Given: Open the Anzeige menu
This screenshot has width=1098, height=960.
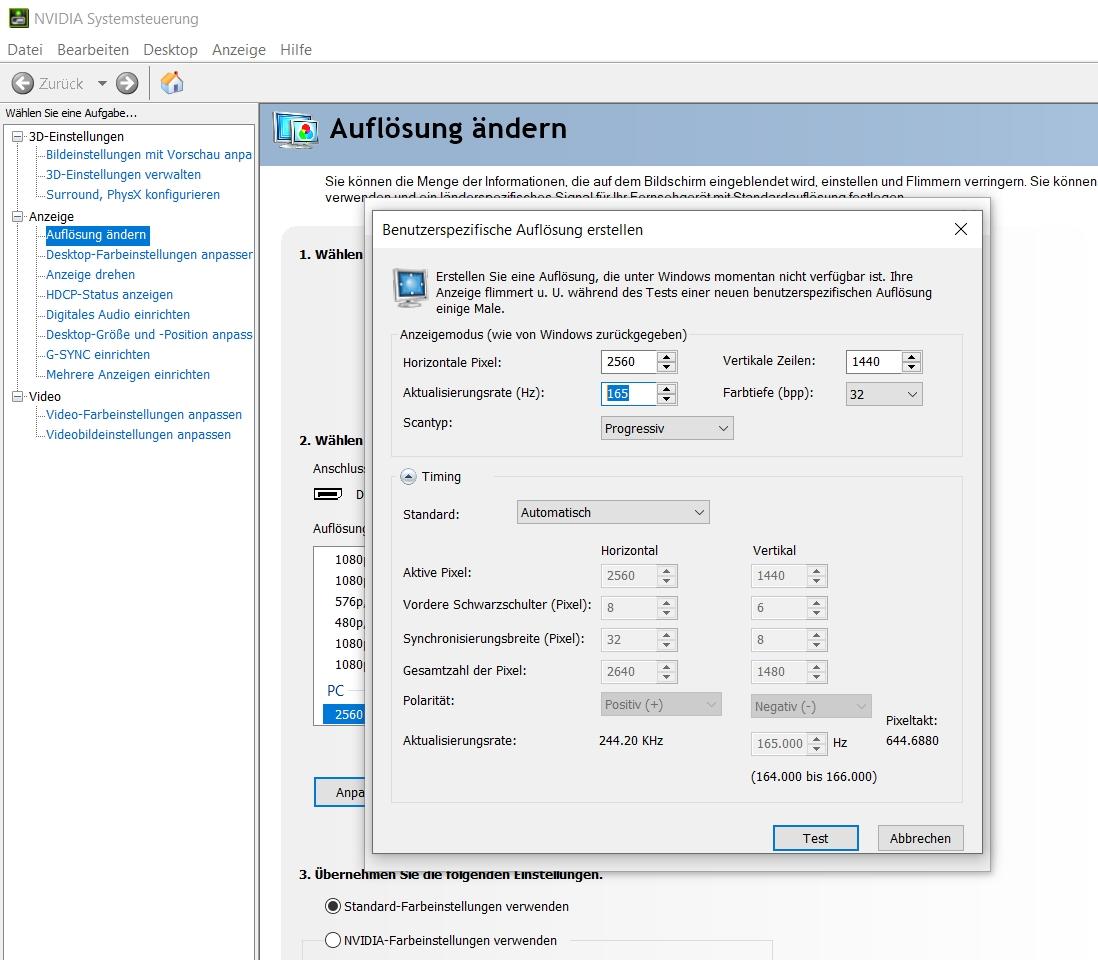Looking at the screenshot, I should point(239,50).
